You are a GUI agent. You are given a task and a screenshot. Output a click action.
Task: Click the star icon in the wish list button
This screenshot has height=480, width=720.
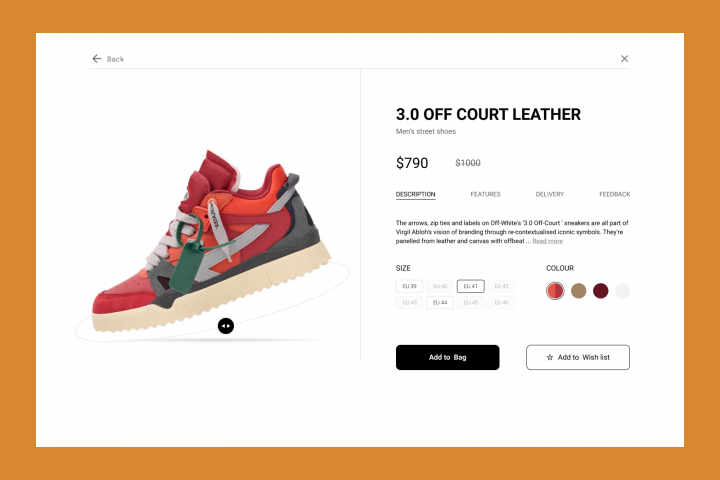[550, 357]
